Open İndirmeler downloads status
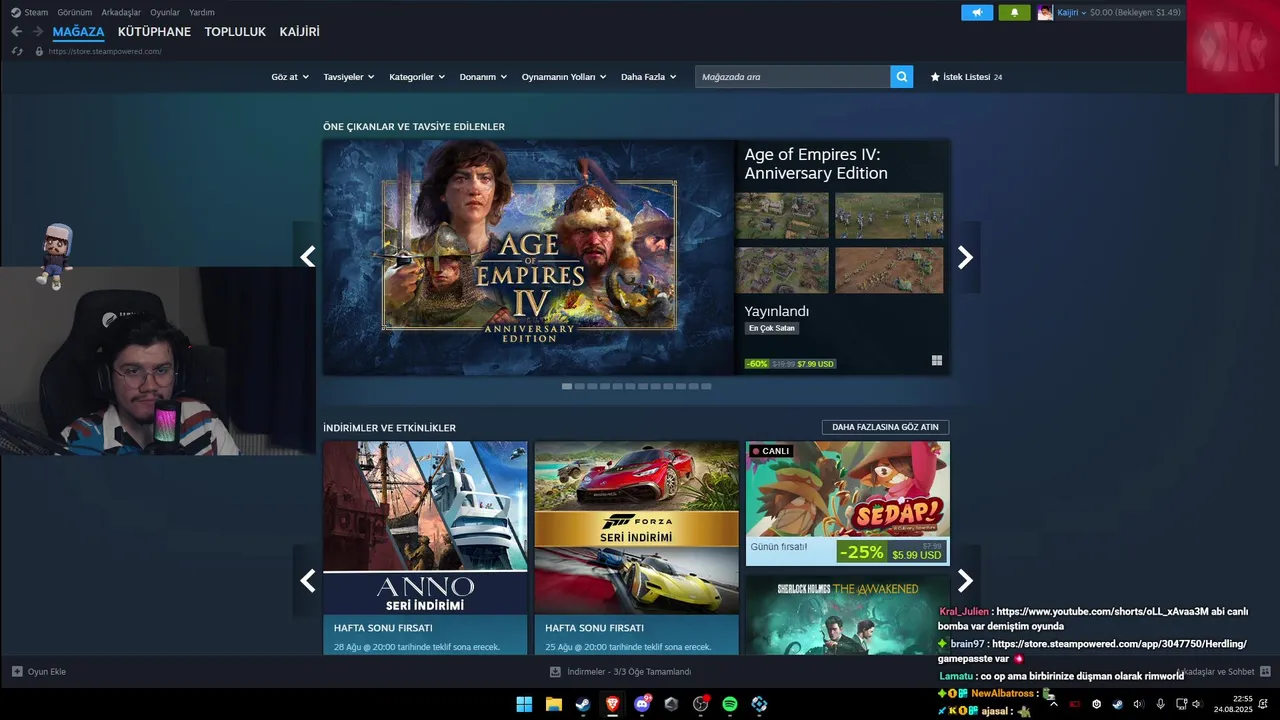This screenshot has width=1280, height=720. (620, 672)
